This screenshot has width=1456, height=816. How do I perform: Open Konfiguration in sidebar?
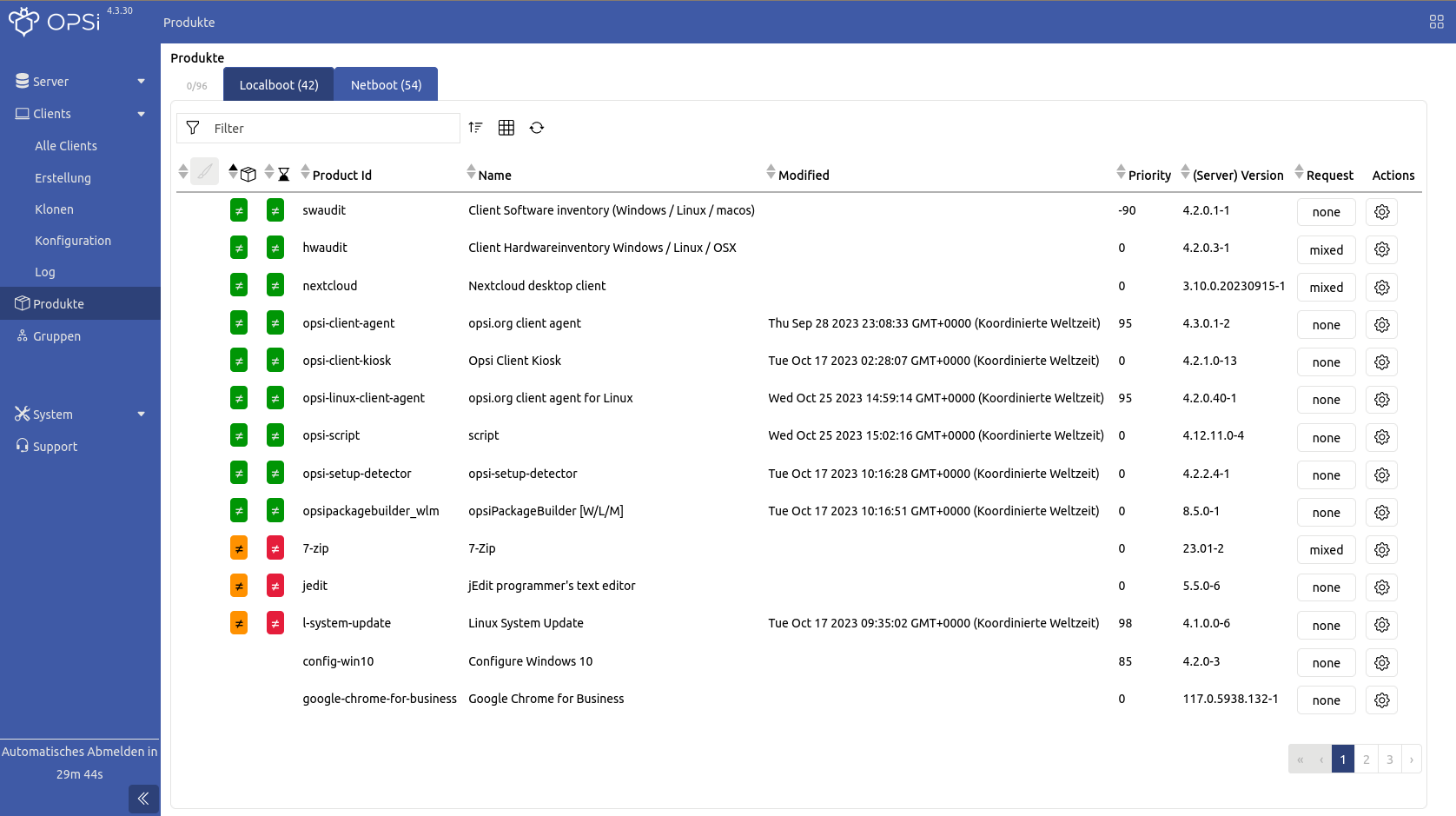(73, 241)
